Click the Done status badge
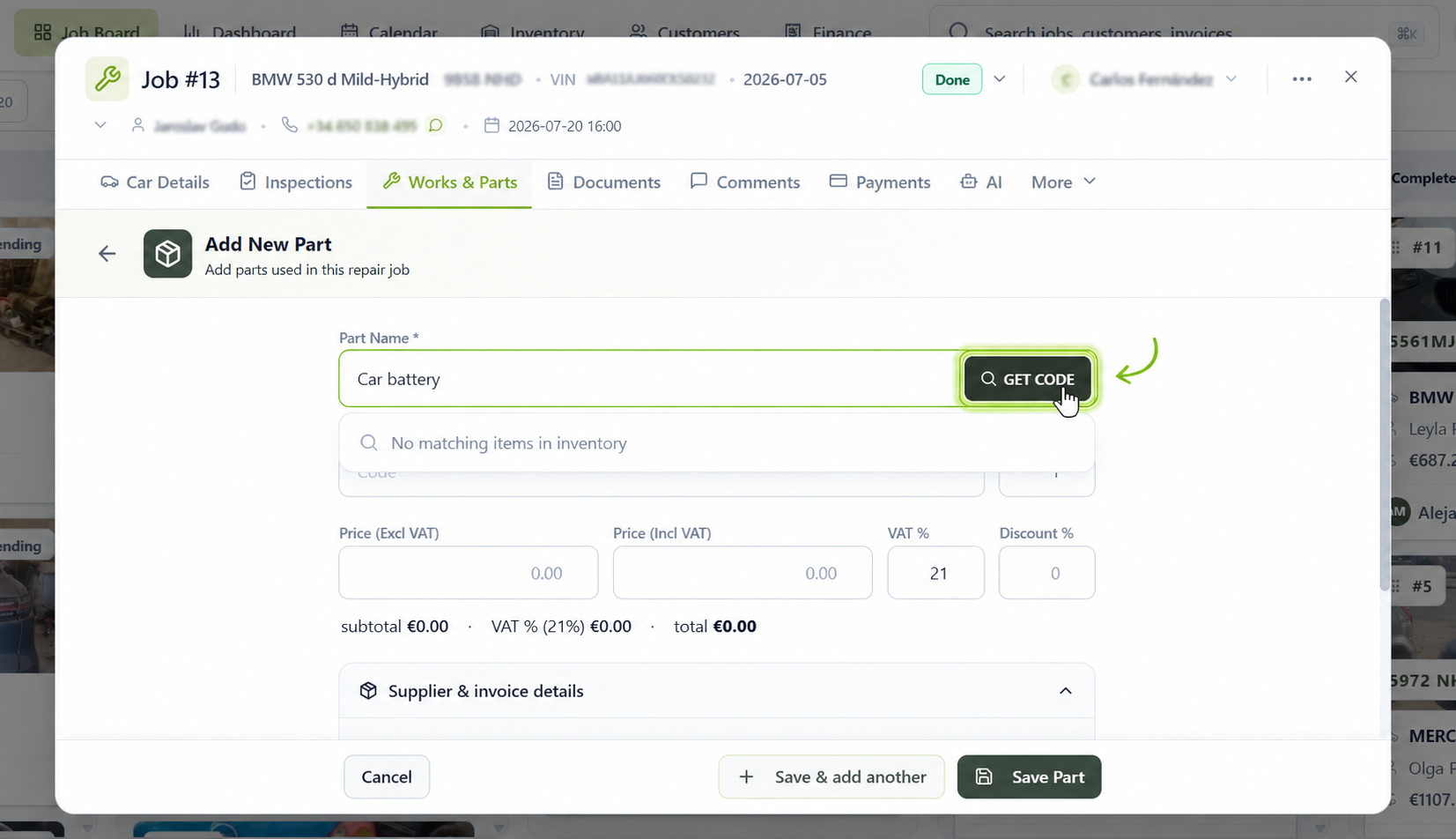 (952, 79)
